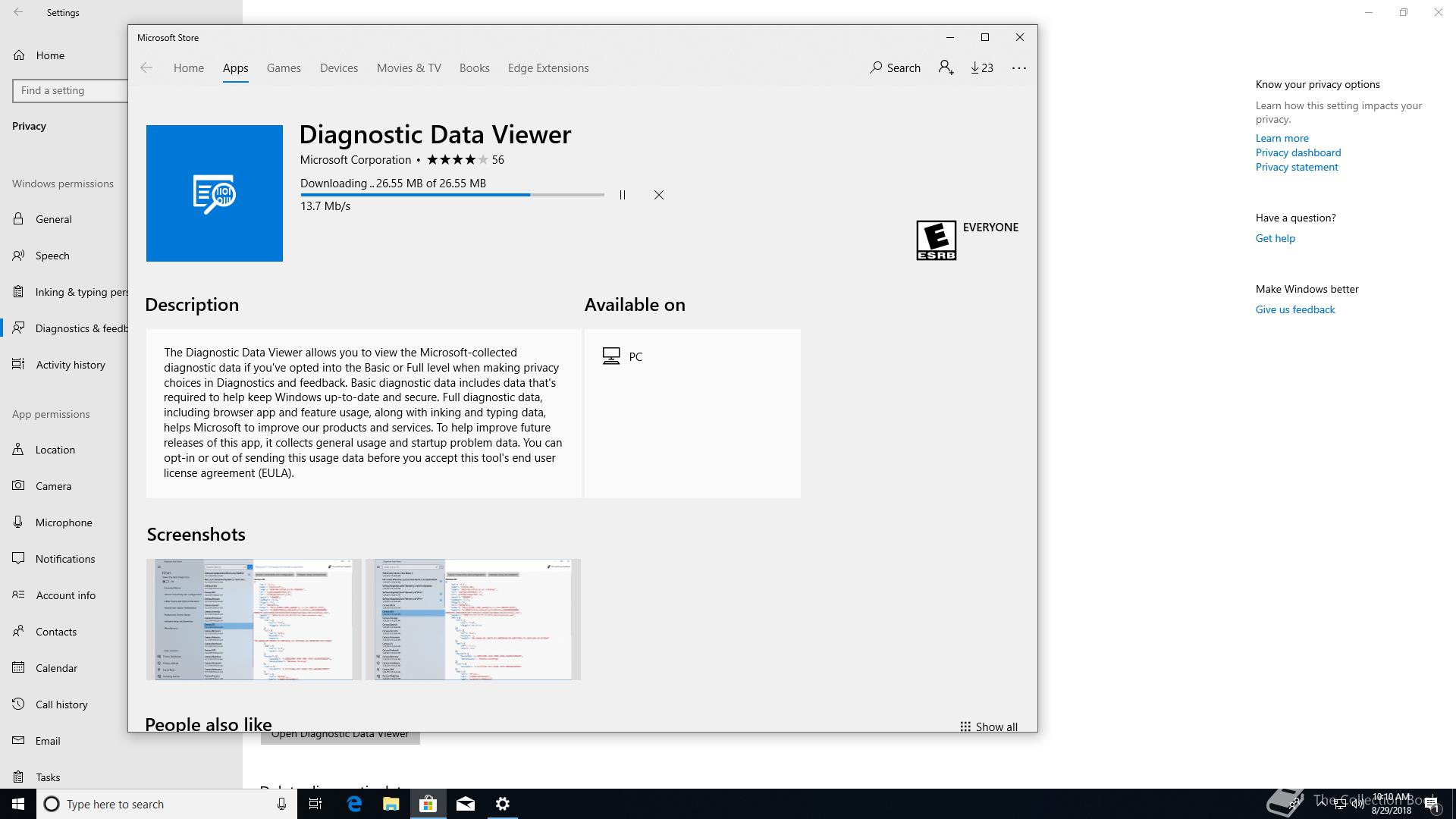Click Give us feedback link
Viewport: 1456px width, 819px height.
pos(1294,309)
